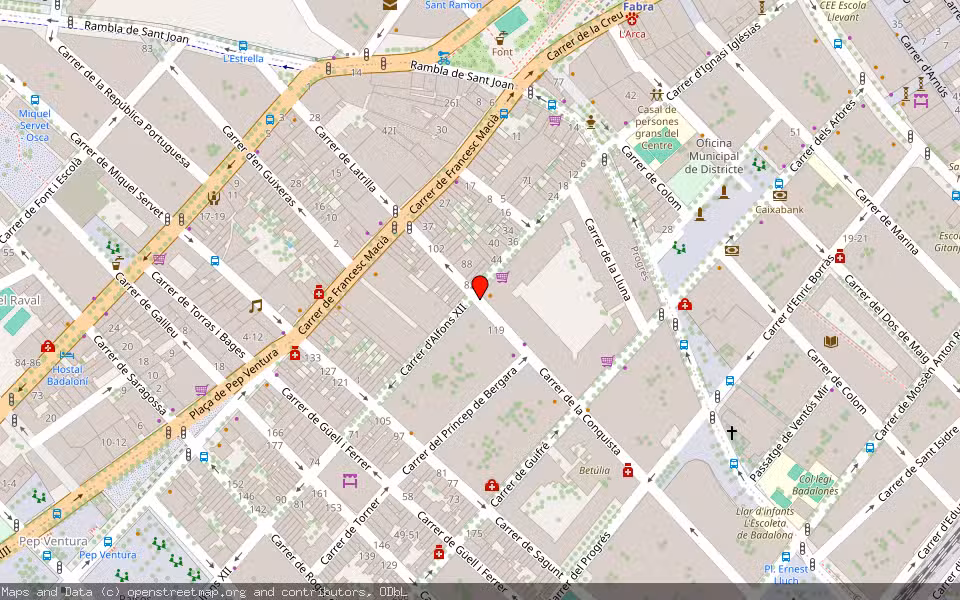This screenshot has height=600, width=960.
Task: Click the red location marker pin
Action: tap(480, 287)
